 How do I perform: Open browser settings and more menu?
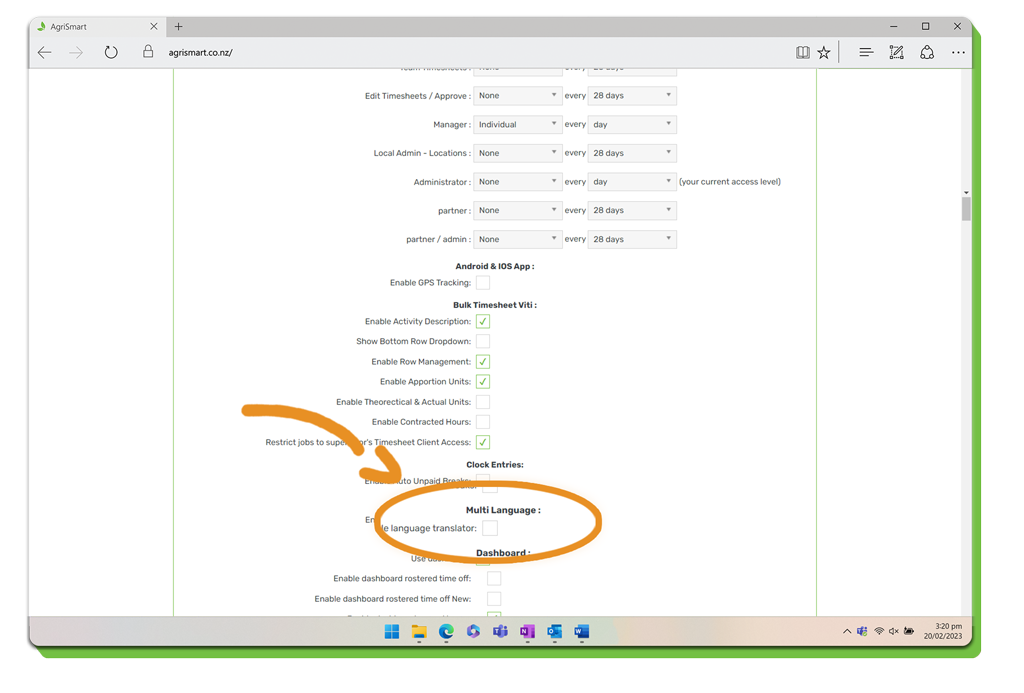tap(958, 53)
